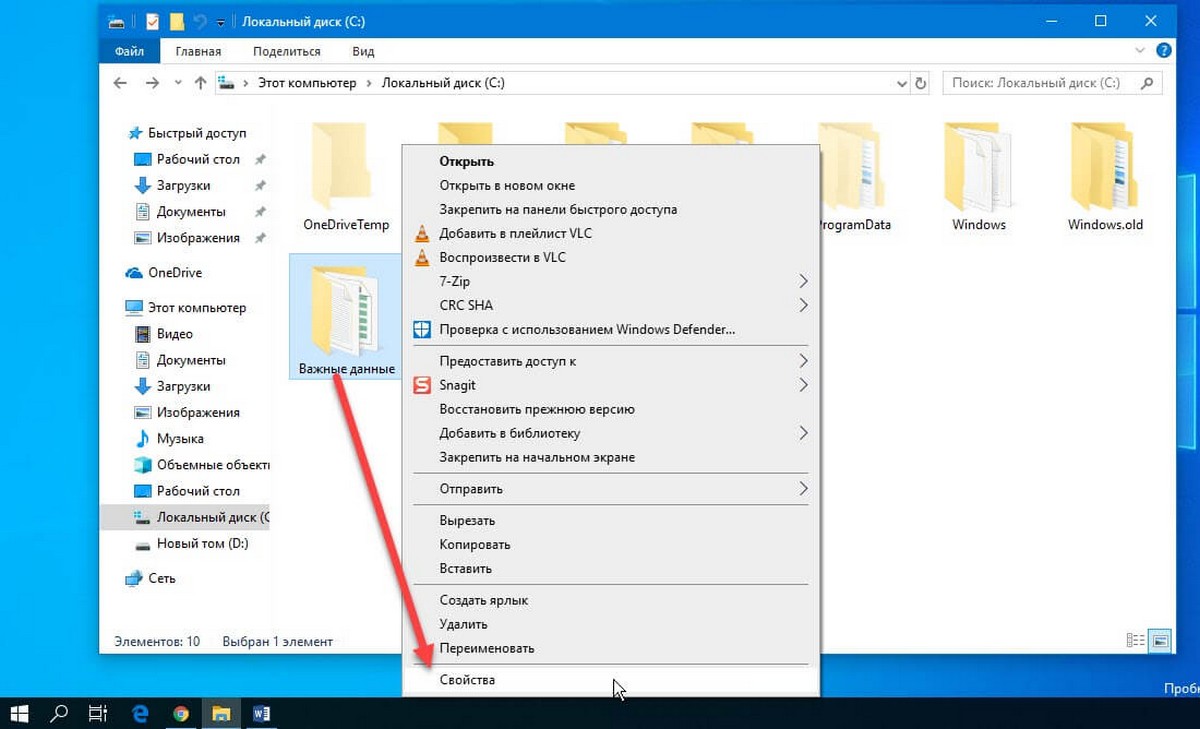The image size is (1200, 729).
Task: Click quick access Properties checkmark icon
Action: coord(152,21)
